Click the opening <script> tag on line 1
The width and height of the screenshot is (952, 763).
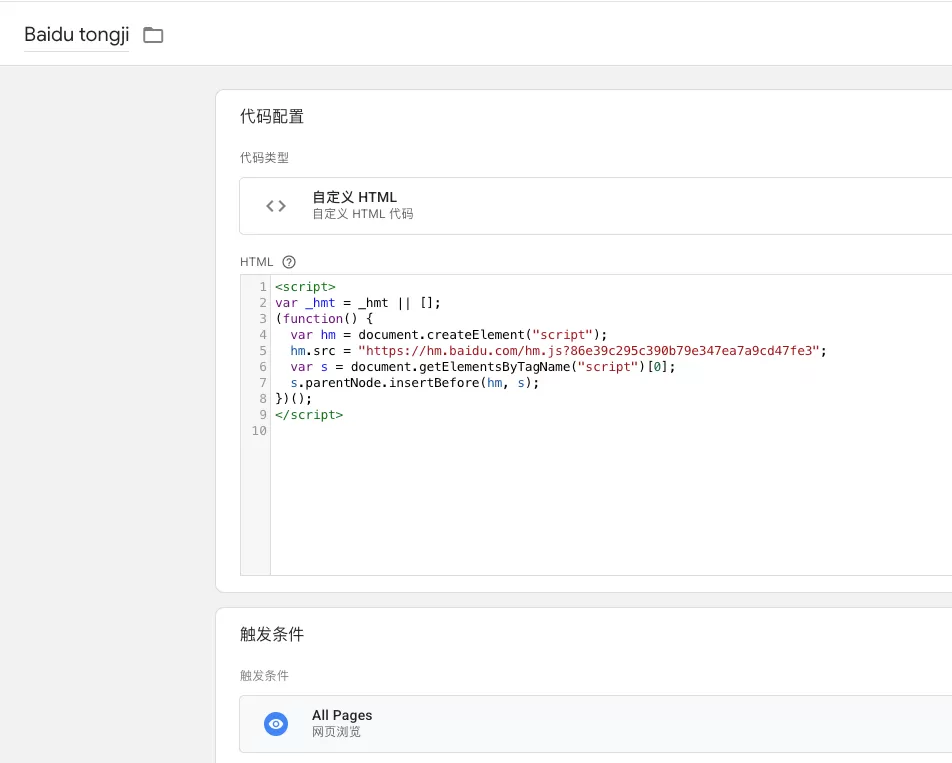coord(305,287)
